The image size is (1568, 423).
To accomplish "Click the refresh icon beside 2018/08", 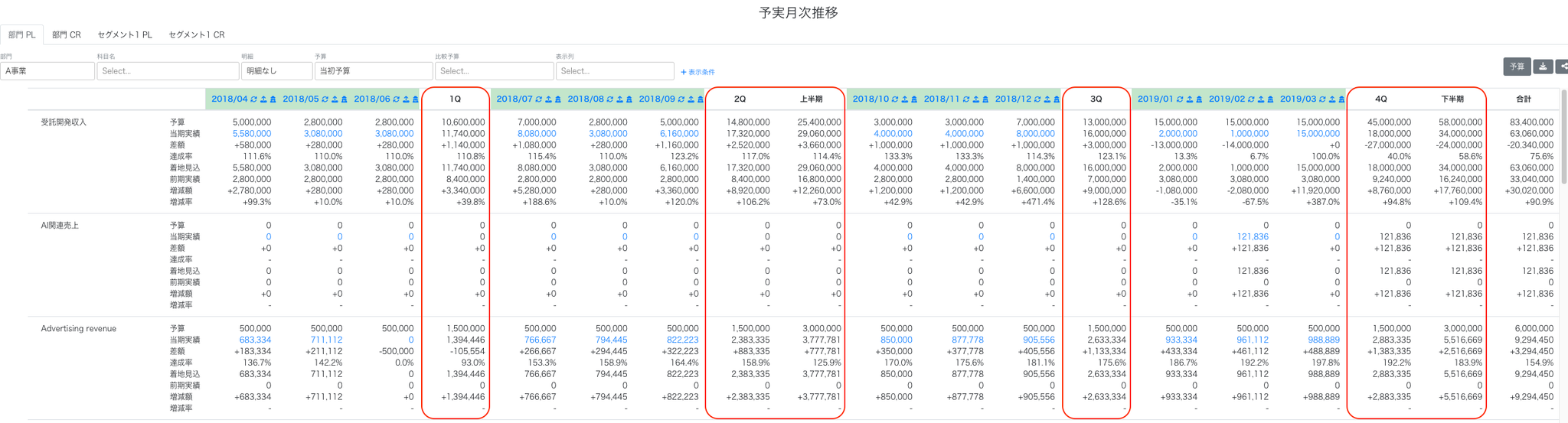I will tap(610, 99).
